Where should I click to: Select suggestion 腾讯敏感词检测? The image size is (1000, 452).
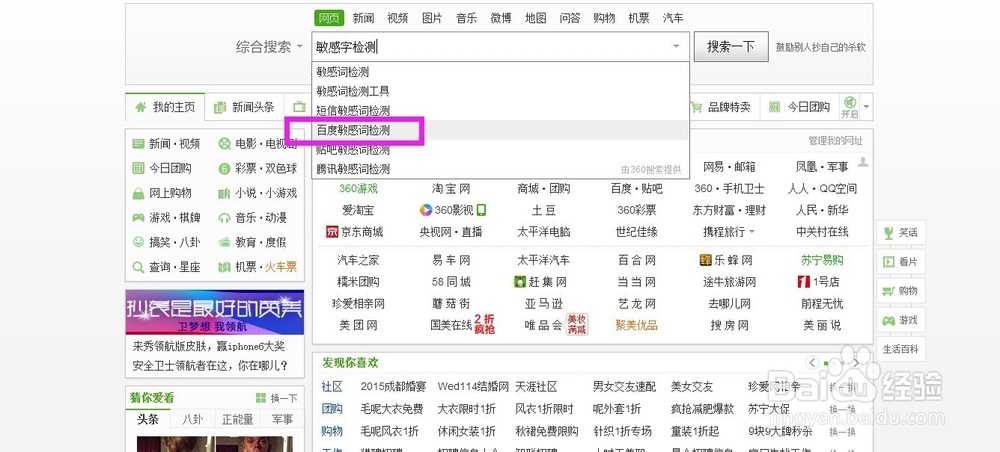501,169
